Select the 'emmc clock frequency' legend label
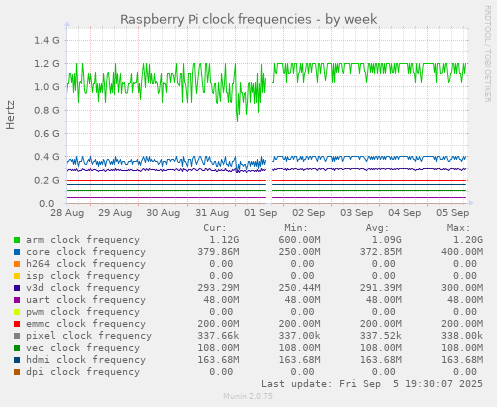Image resolution: width=497 pixels, height=407 pixels. [x=86, y=324]
